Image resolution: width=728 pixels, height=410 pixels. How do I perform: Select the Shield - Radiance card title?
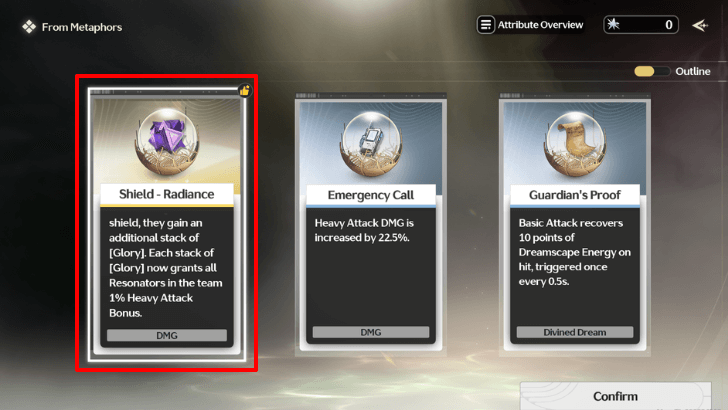[x=167, y=194]
